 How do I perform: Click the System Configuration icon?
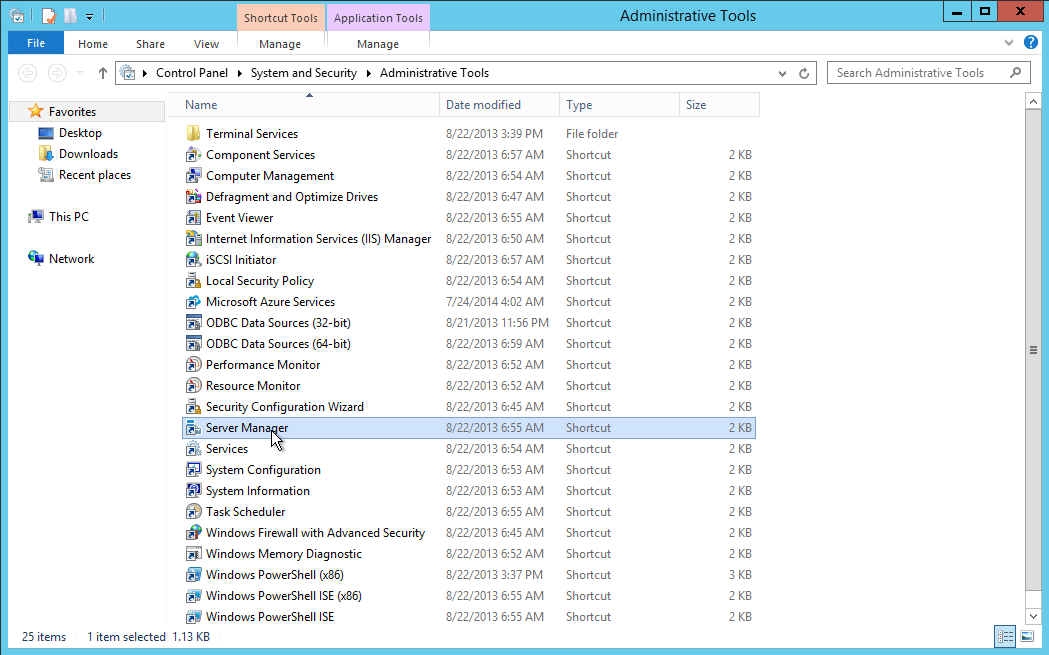pos(193,470)
